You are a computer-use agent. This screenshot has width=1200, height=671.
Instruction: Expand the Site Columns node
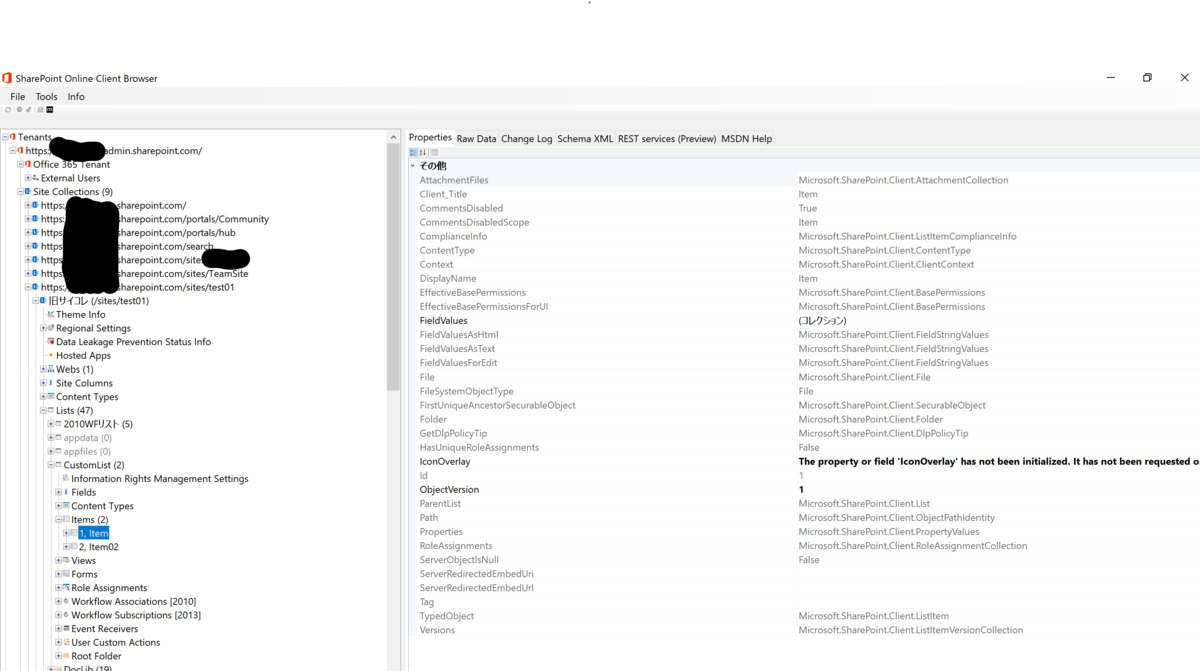pos(43,383)
